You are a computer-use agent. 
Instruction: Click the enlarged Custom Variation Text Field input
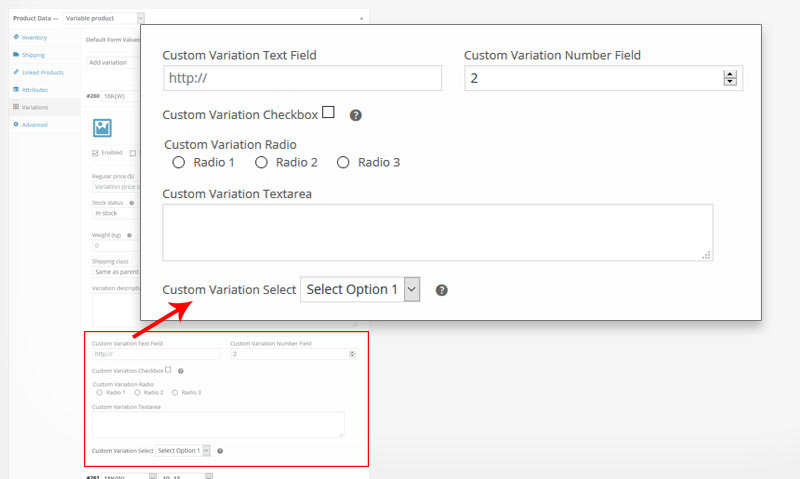(303, 78)
